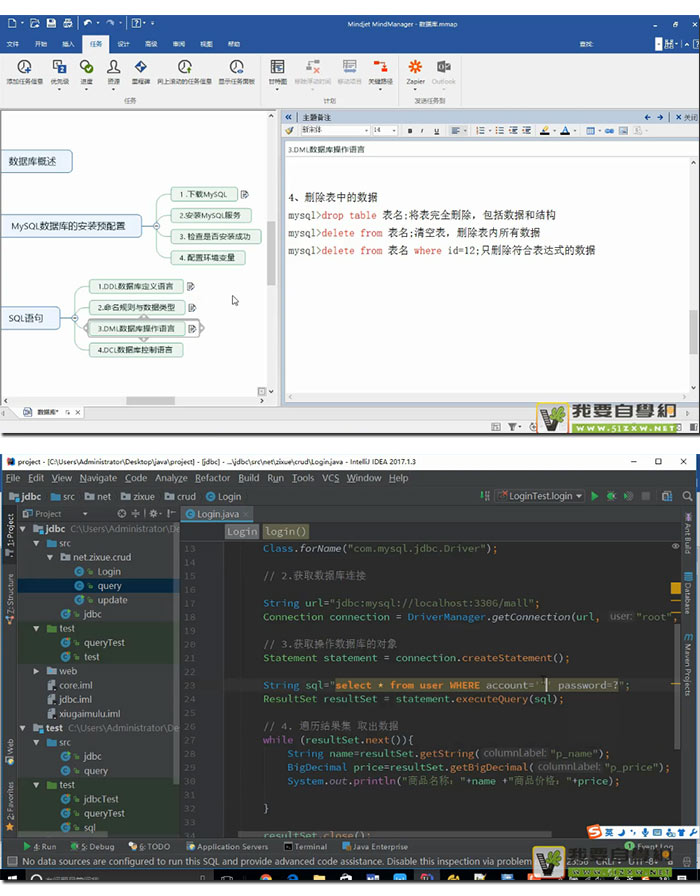This screenshot has height=896, width=700.
Task: Switch to 插入 ribbon tab
Action: coord(68,43)
